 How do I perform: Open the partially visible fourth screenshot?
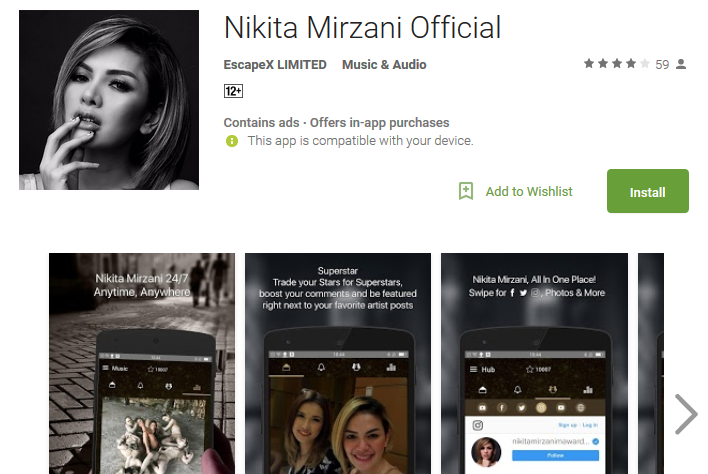651,363
